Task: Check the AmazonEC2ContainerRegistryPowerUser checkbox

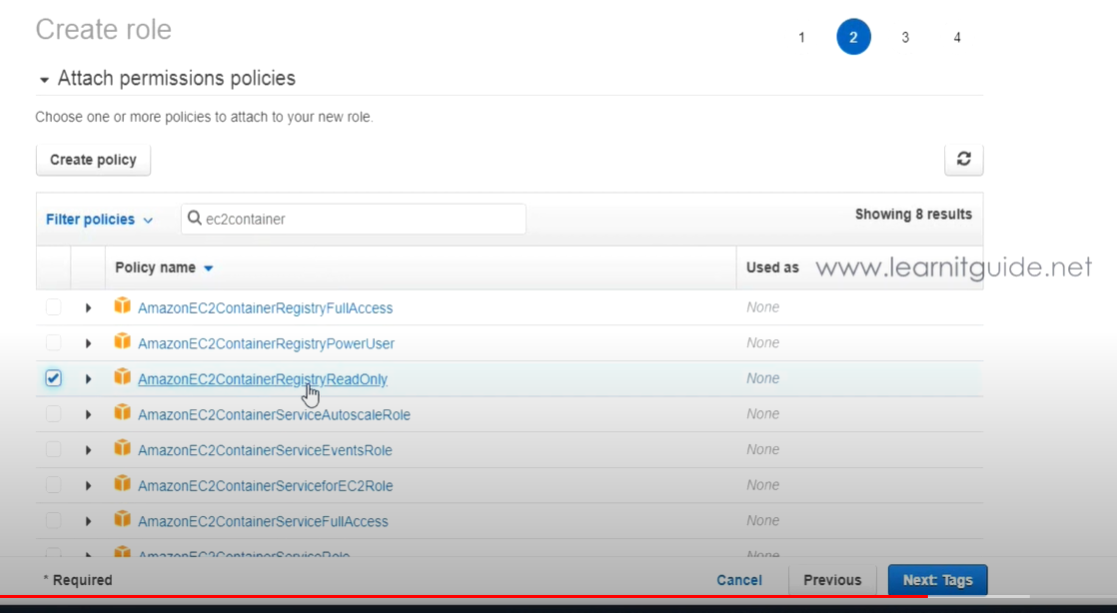Action: (x=53, y=342)
